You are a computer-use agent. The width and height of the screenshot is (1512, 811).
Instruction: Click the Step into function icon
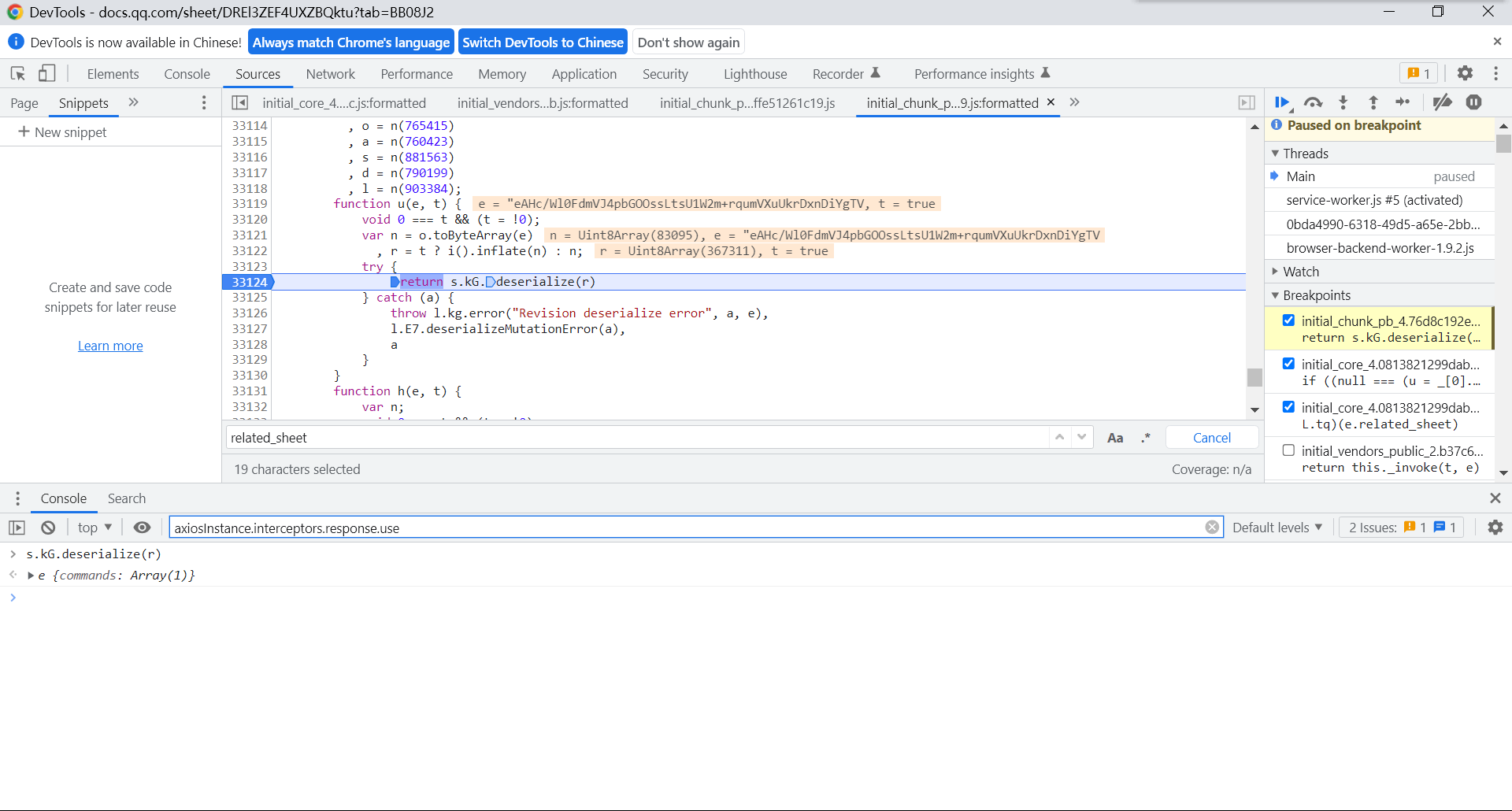[x=1343, y=102]
